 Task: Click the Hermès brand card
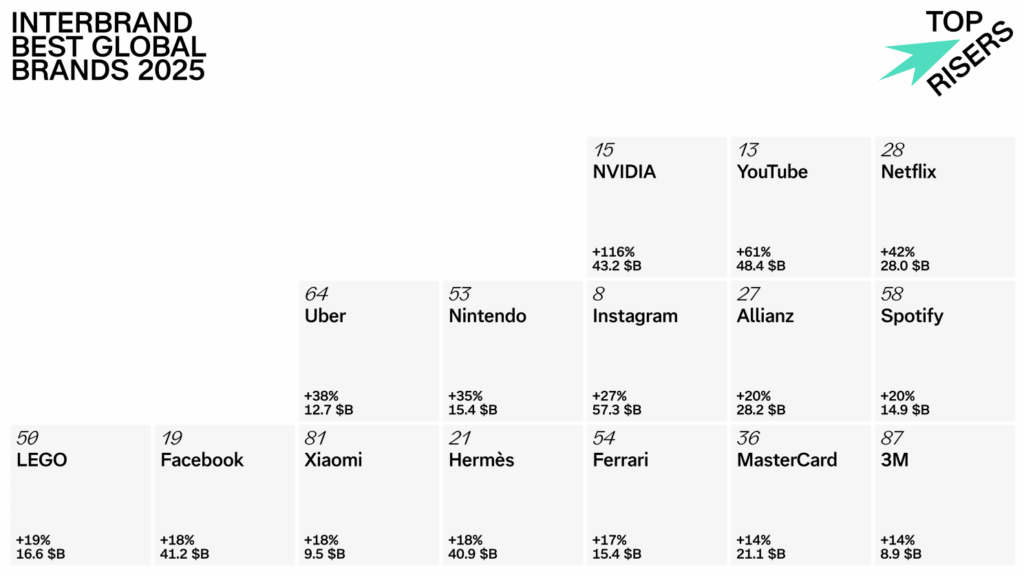click(512, 495)
